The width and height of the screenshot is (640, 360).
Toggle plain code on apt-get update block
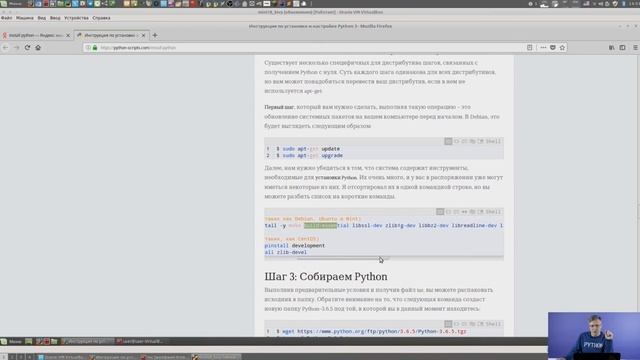click(x=457, y=141)
